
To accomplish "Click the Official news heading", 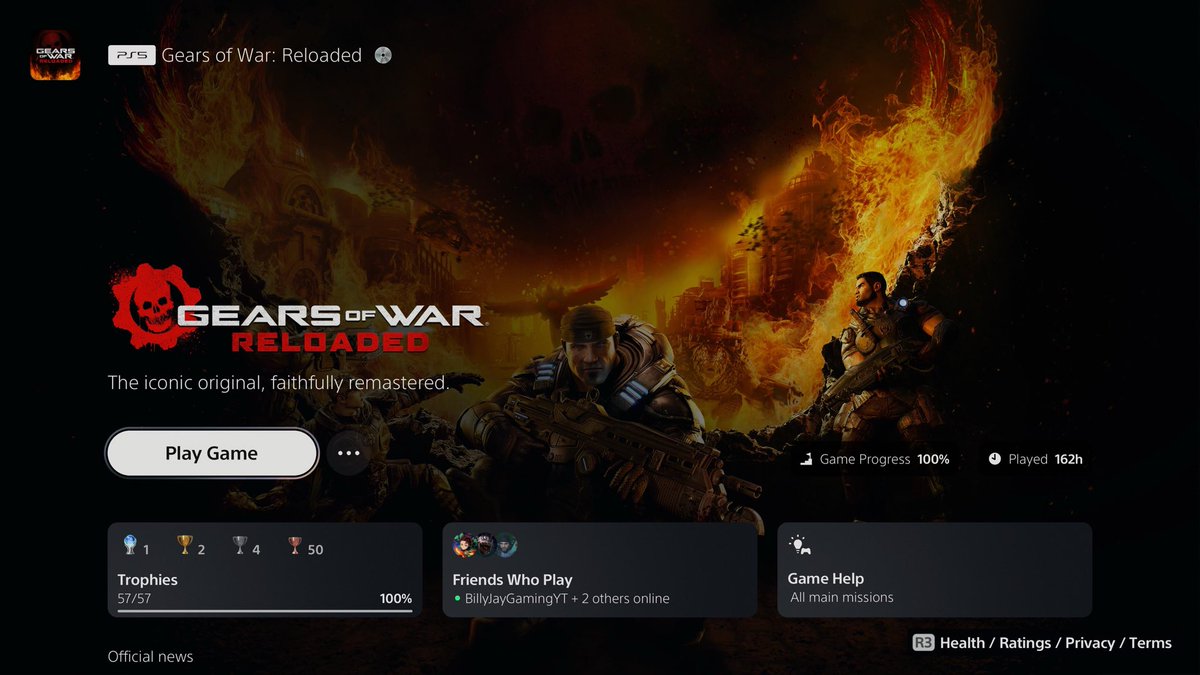I will coord(150,656).
